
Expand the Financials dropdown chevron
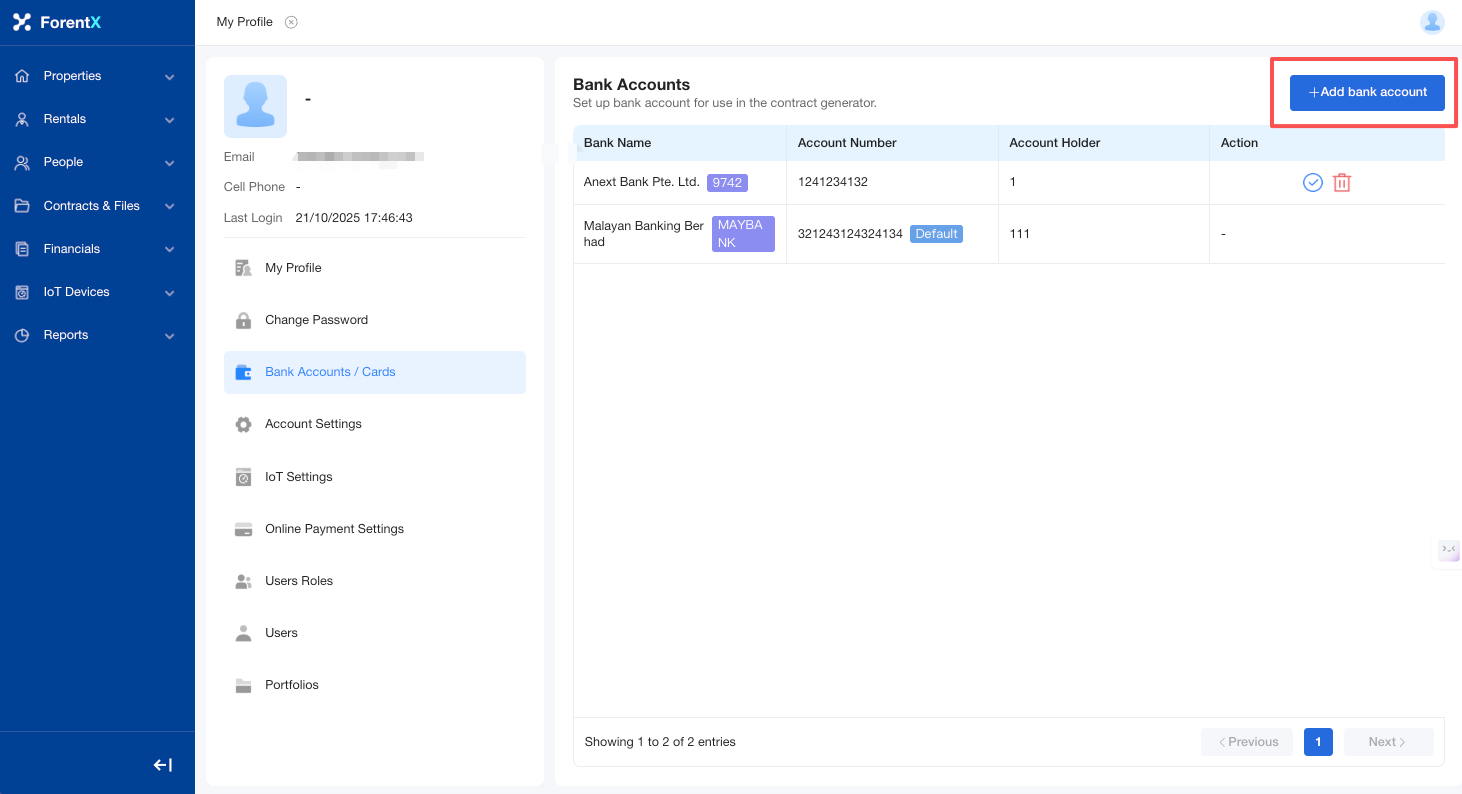click(169, 250)
